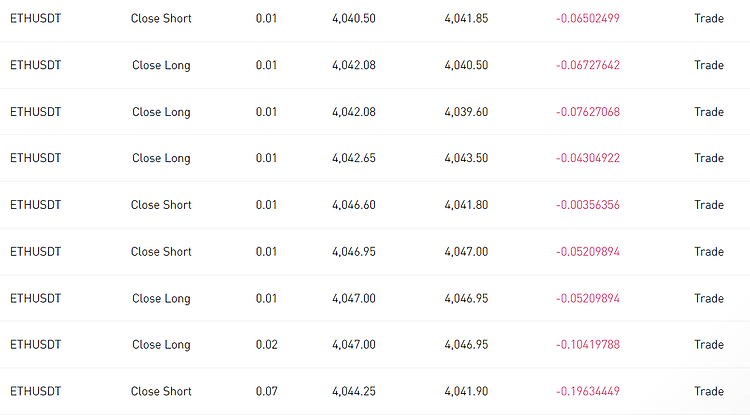Select the realized loss value -0.19634449
The image size is (750, 415).
pyautogui.click(x=588, y=392)
